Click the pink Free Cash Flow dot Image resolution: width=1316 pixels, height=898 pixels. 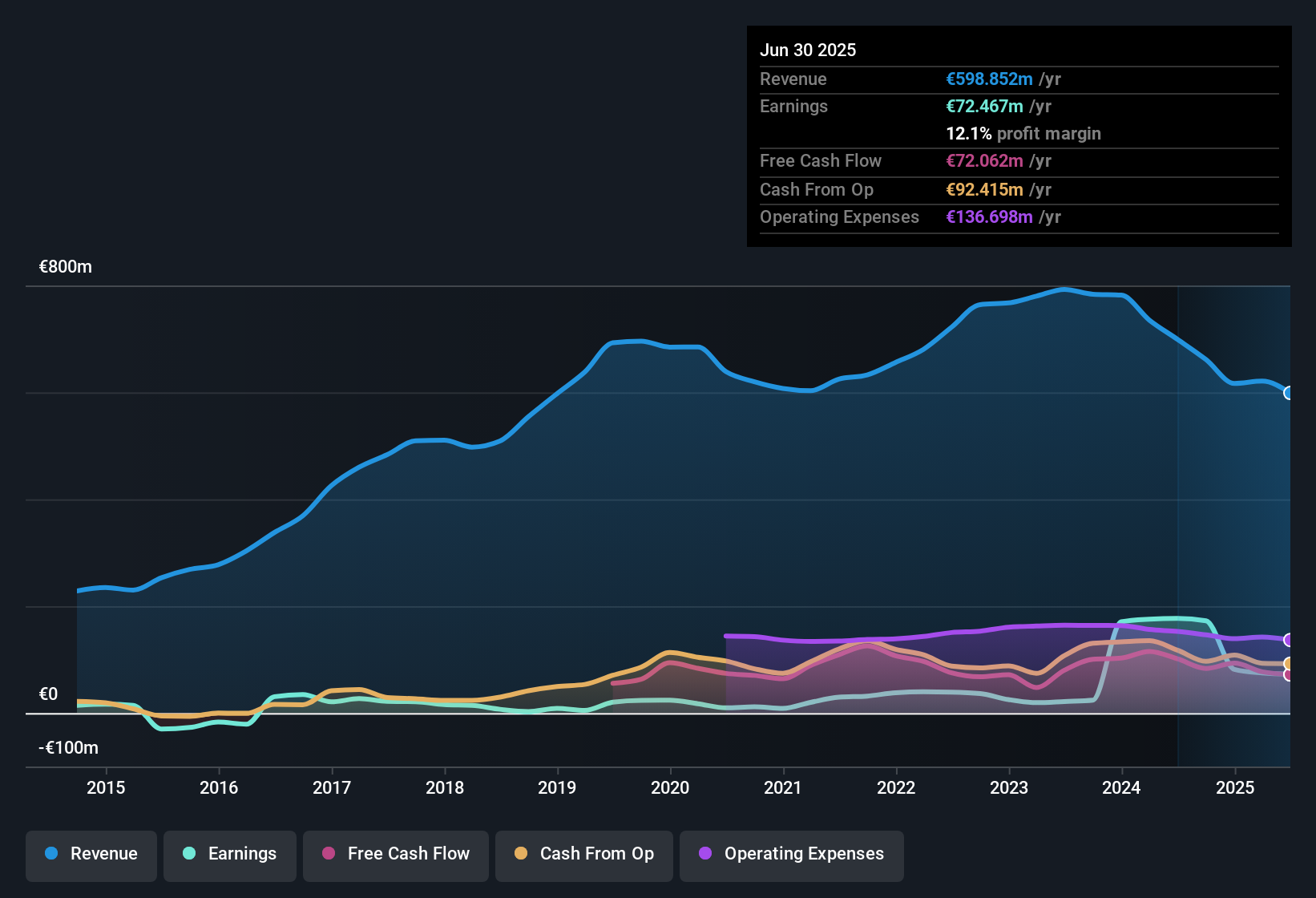(x=329, y=853)
